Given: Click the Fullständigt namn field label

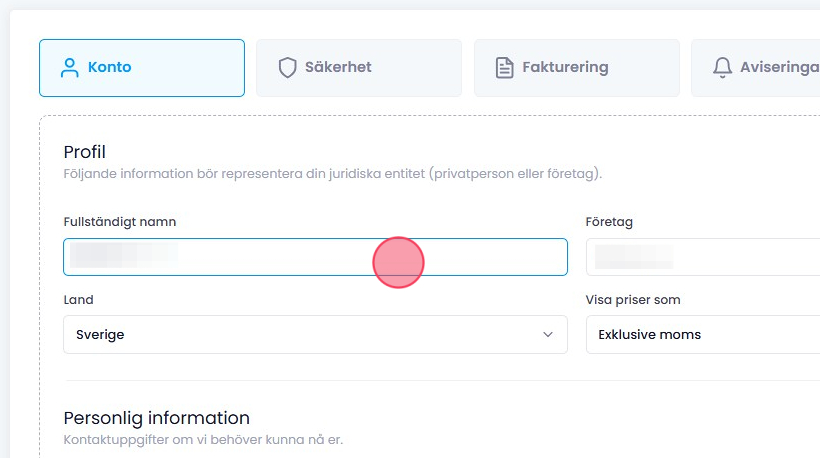Looking at the screenshot, I should tap(120, 222).
